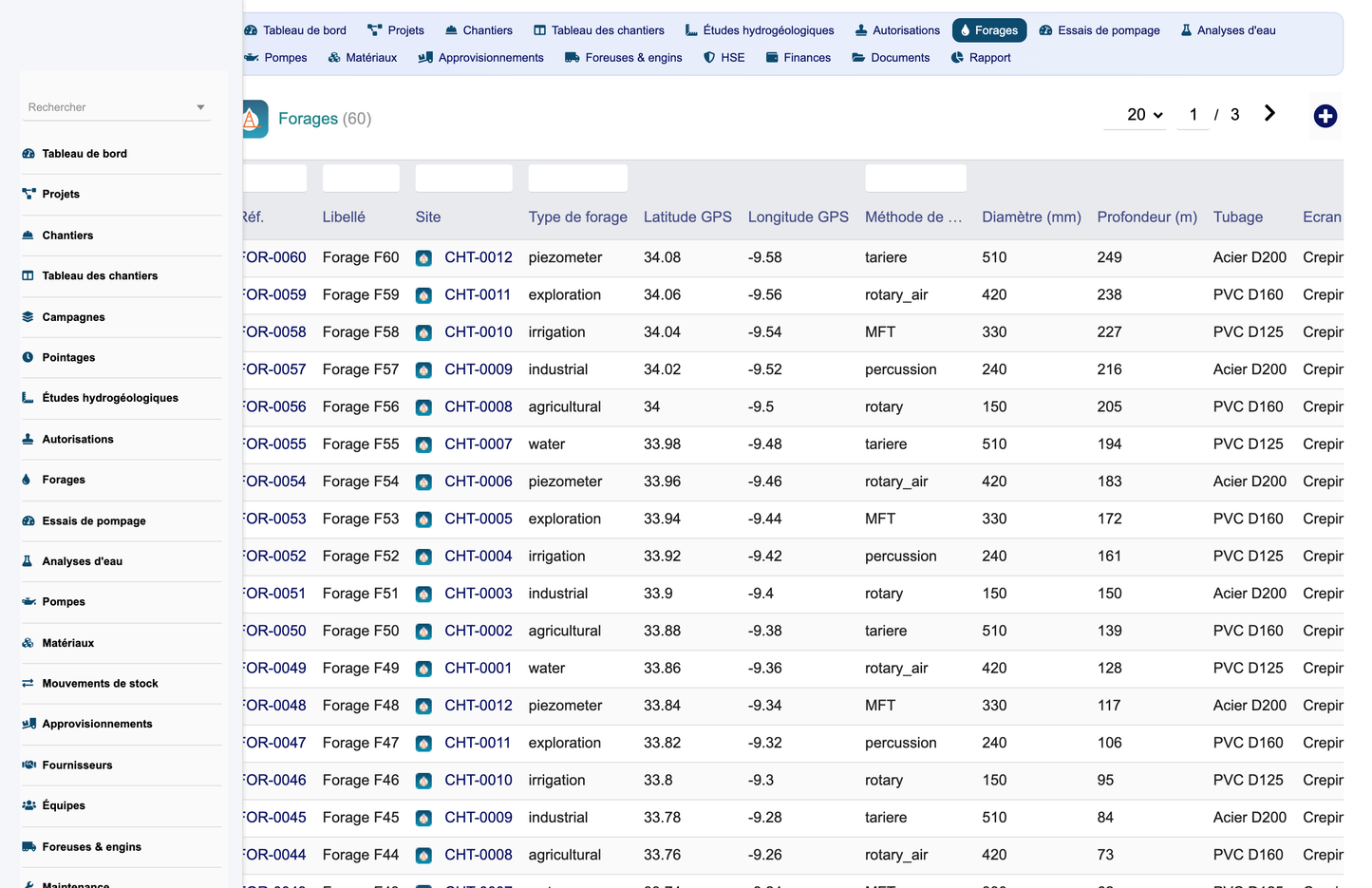This screenshot has height=888, width=1372.
Task: Sort by Profondeur (m) column header
Action: [1147, 217]
